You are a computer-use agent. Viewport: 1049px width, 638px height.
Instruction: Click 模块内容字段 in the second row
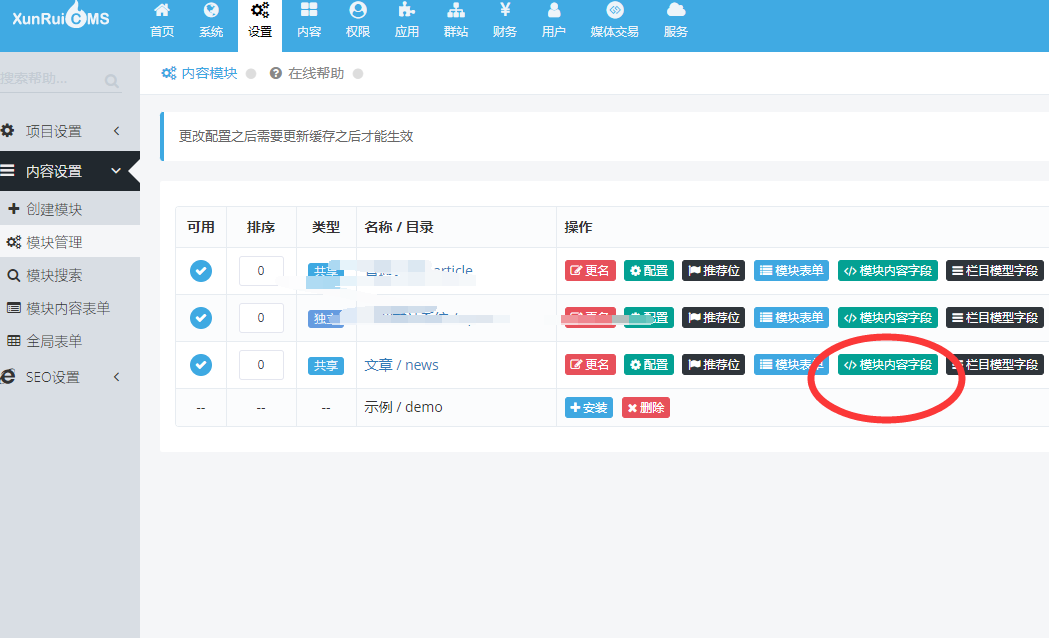tap(888, 318)
